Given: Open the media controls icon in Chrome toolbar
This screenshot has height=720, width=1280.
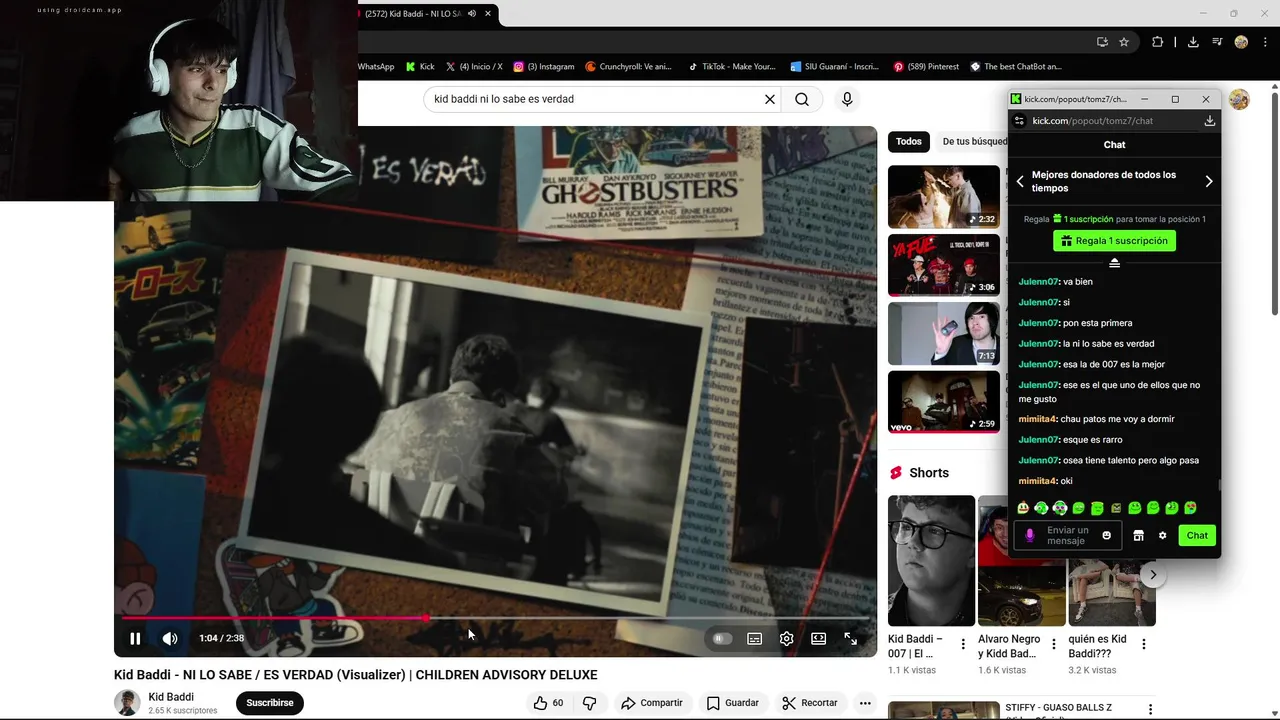Looking at the screenshot, I should coord(1217,42).
